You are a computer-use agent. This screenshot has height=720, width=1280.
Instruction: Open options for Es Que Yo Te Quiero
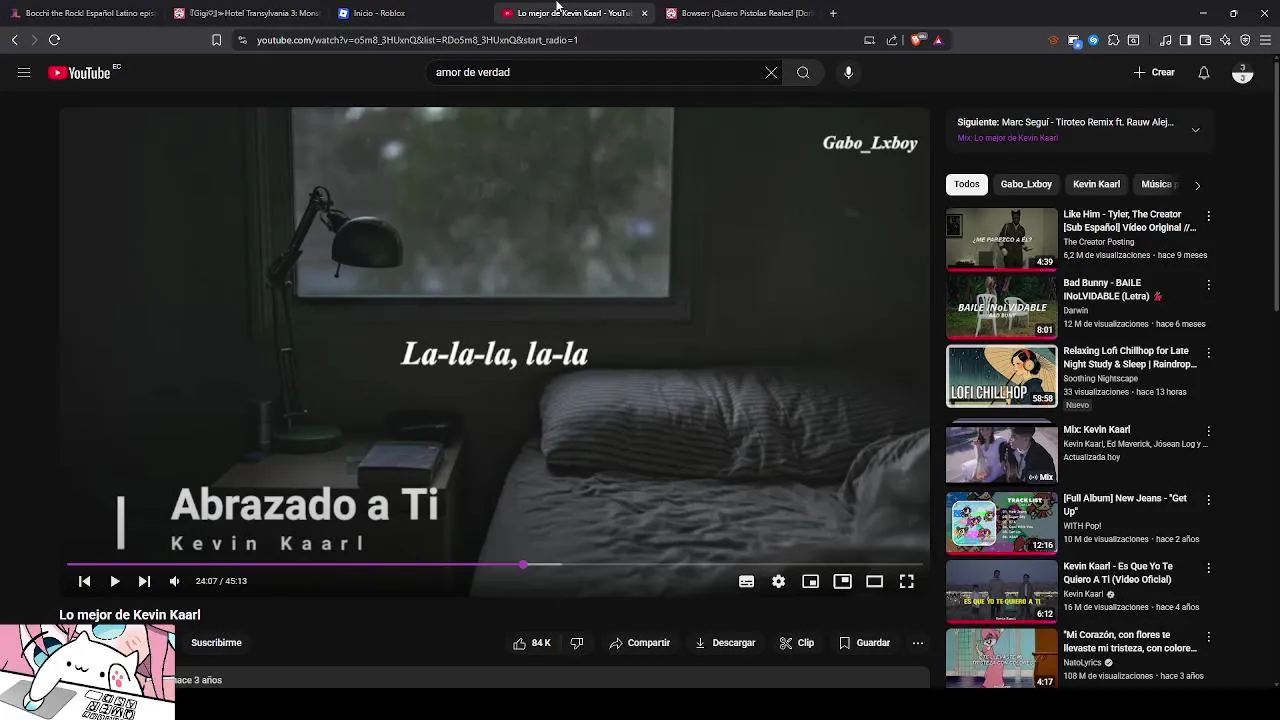[1208, 568]
